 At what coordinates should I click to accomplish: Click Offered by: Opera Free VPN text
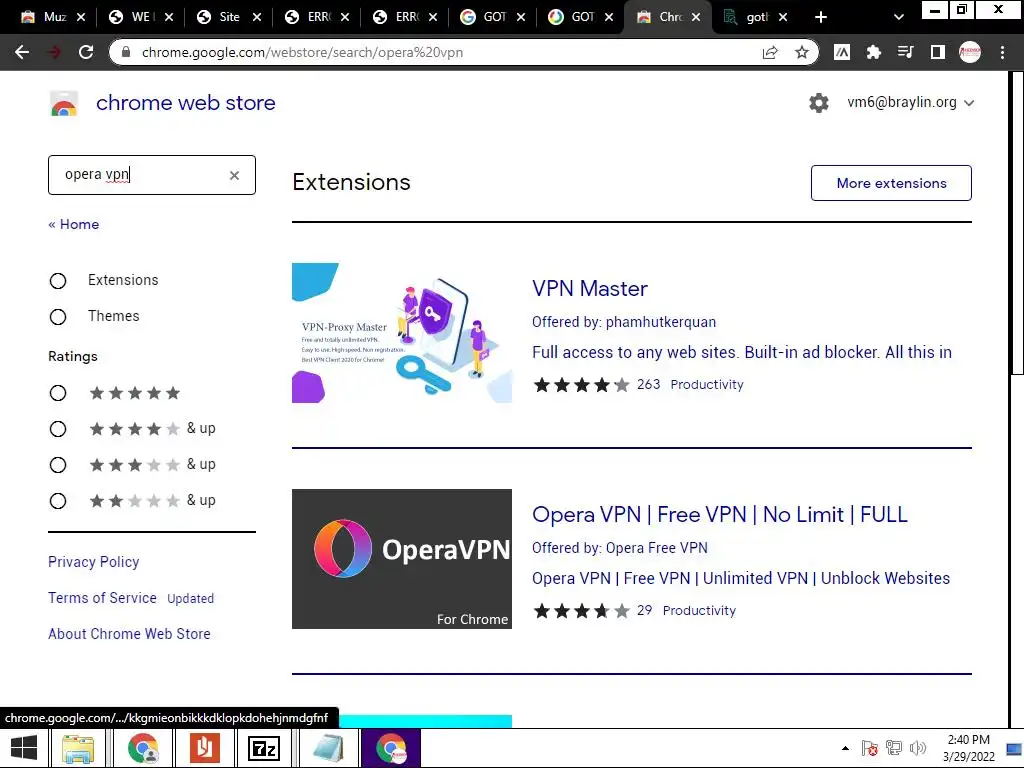tap(620, 548)
